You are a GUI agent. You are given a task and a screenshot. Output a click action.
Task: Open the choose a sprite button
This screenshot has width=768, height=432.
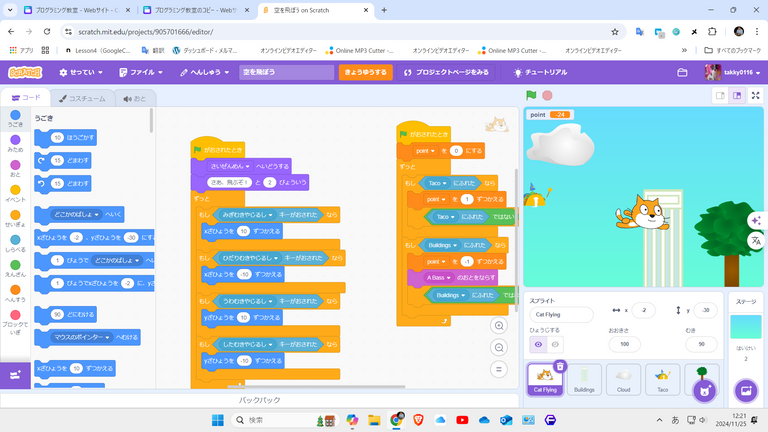click(x=704, y=390)
